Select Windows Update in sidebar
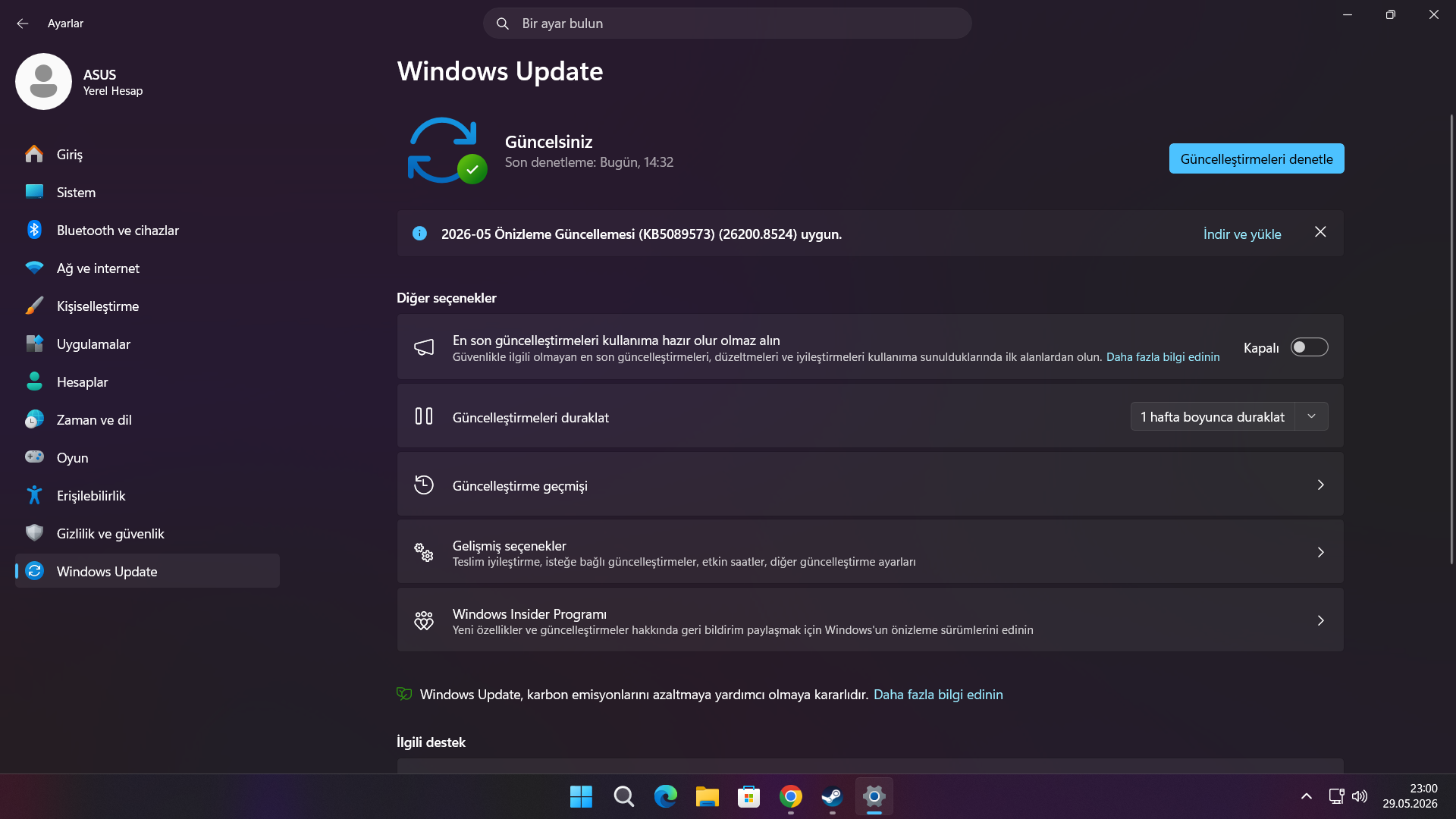 click(147, 571)
